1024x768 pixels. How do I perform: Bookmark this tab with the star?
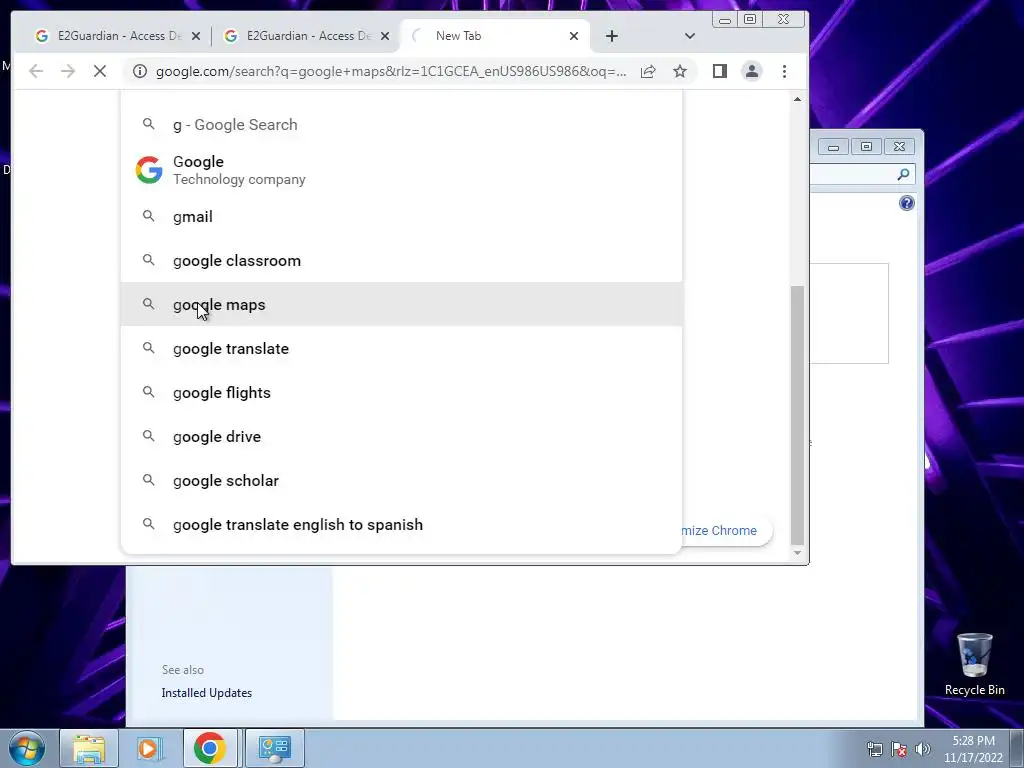pos(680,71)
